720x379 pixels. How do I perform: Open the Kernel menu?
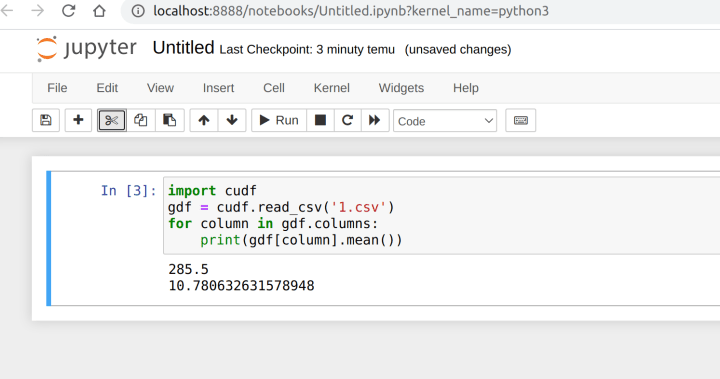click(x=332, y=88)
